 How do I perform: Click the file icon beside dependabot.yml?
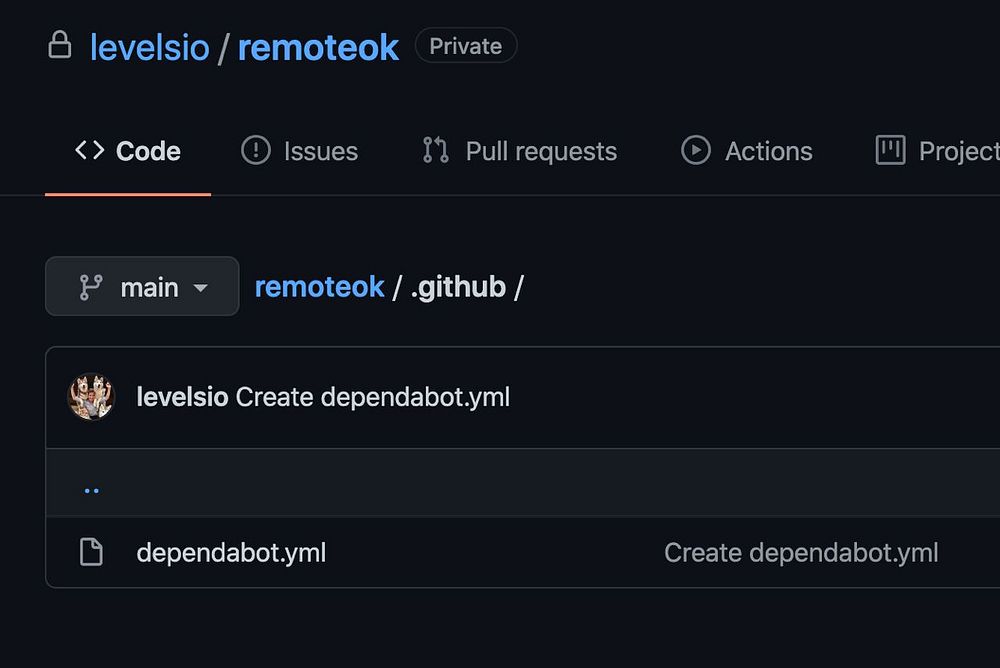(x=91, y=552)
